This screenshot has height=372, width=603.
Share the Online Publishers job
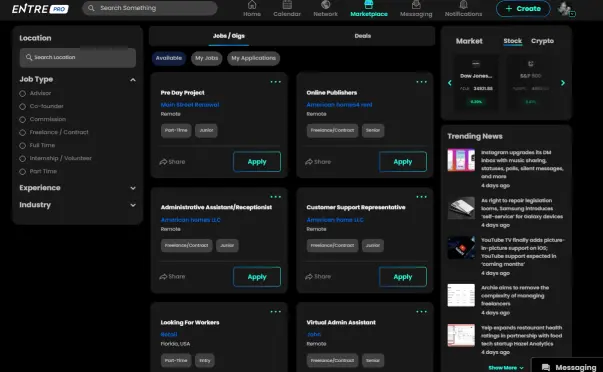(318, 162)
